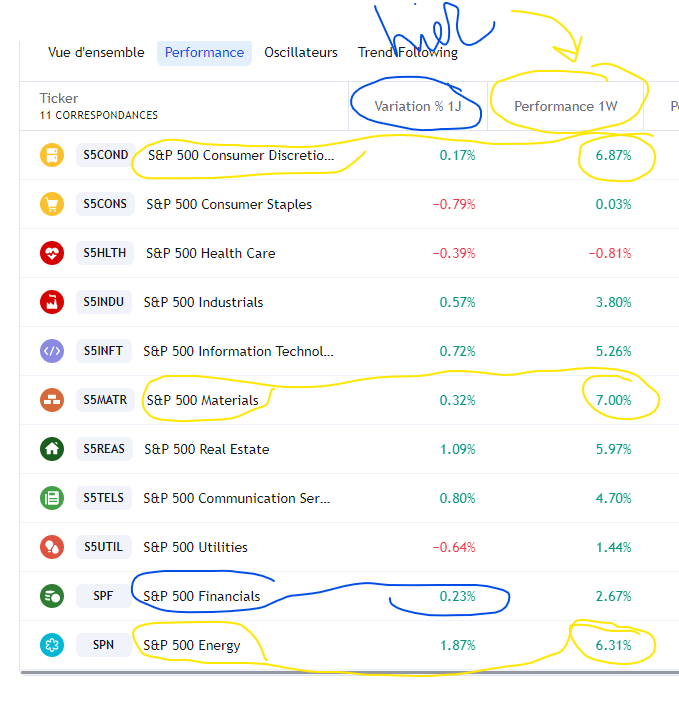The image size is (679, 718).
Task: Sort by Performance 1W column header
Action: click(566, 106)
